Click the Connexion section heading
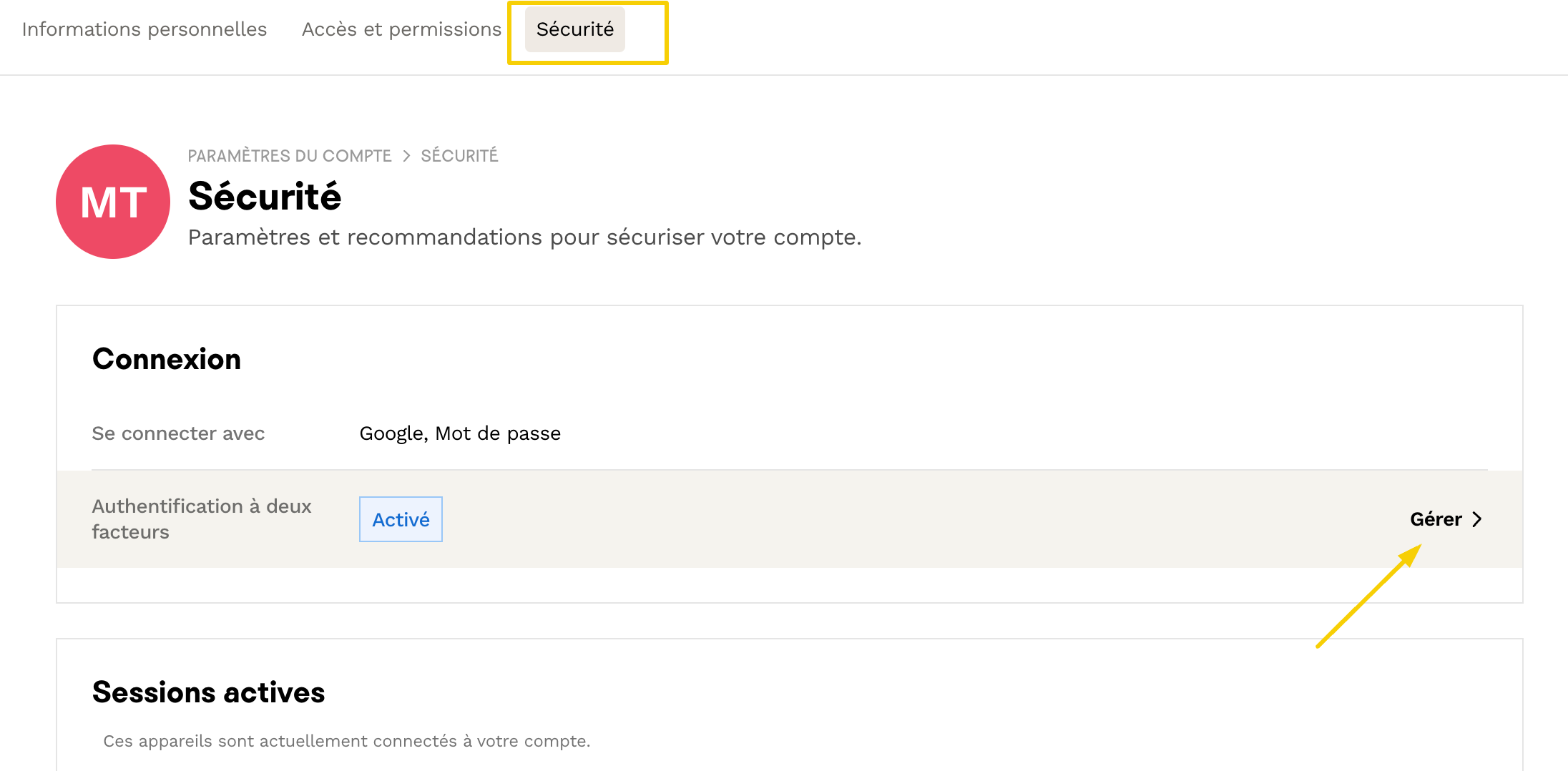Screen dimensions: 1568x771 point(167,359)
